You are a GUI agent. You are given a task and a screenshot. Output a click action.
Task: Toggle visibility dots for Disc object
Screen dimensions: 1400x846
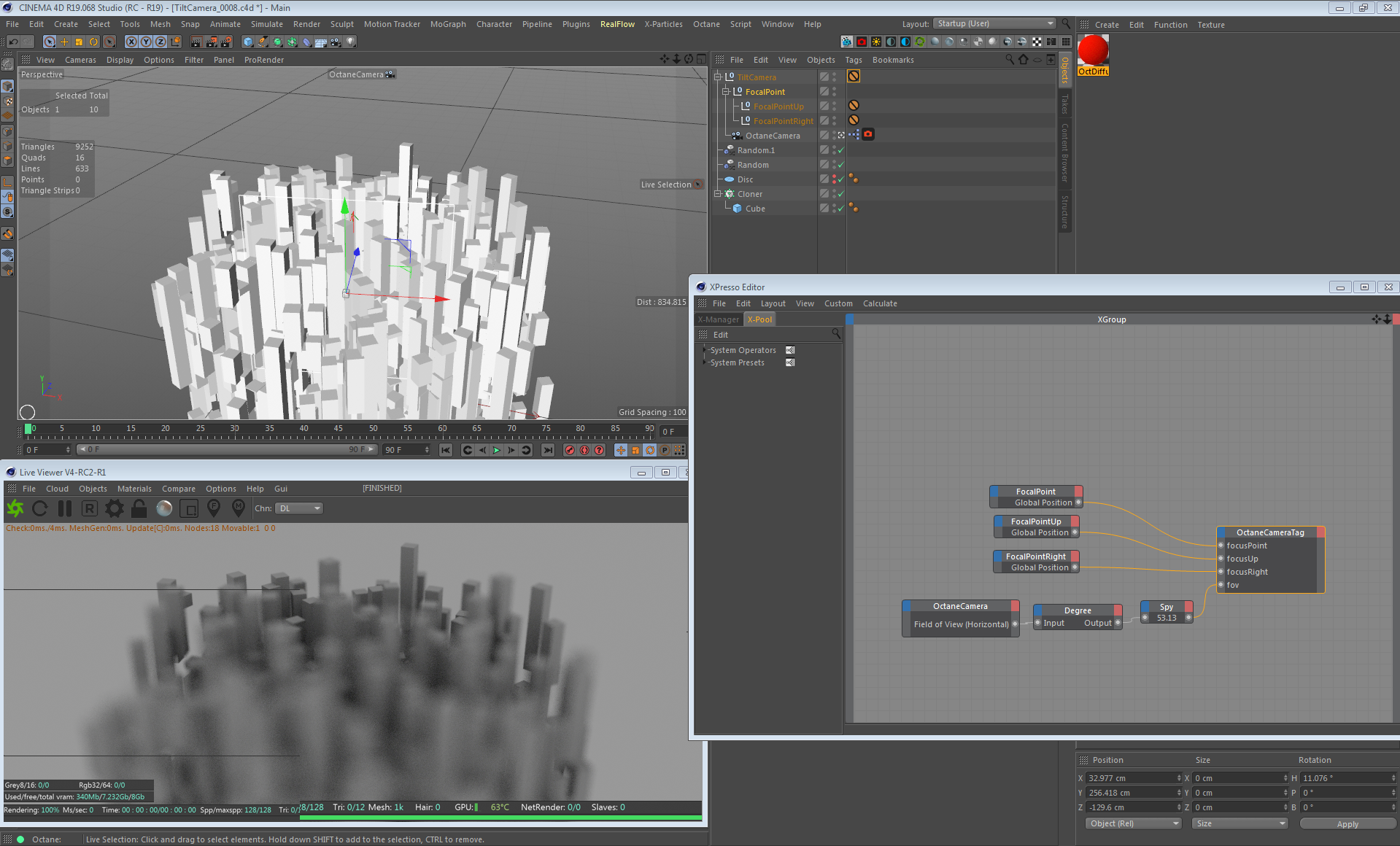[834, 179]
